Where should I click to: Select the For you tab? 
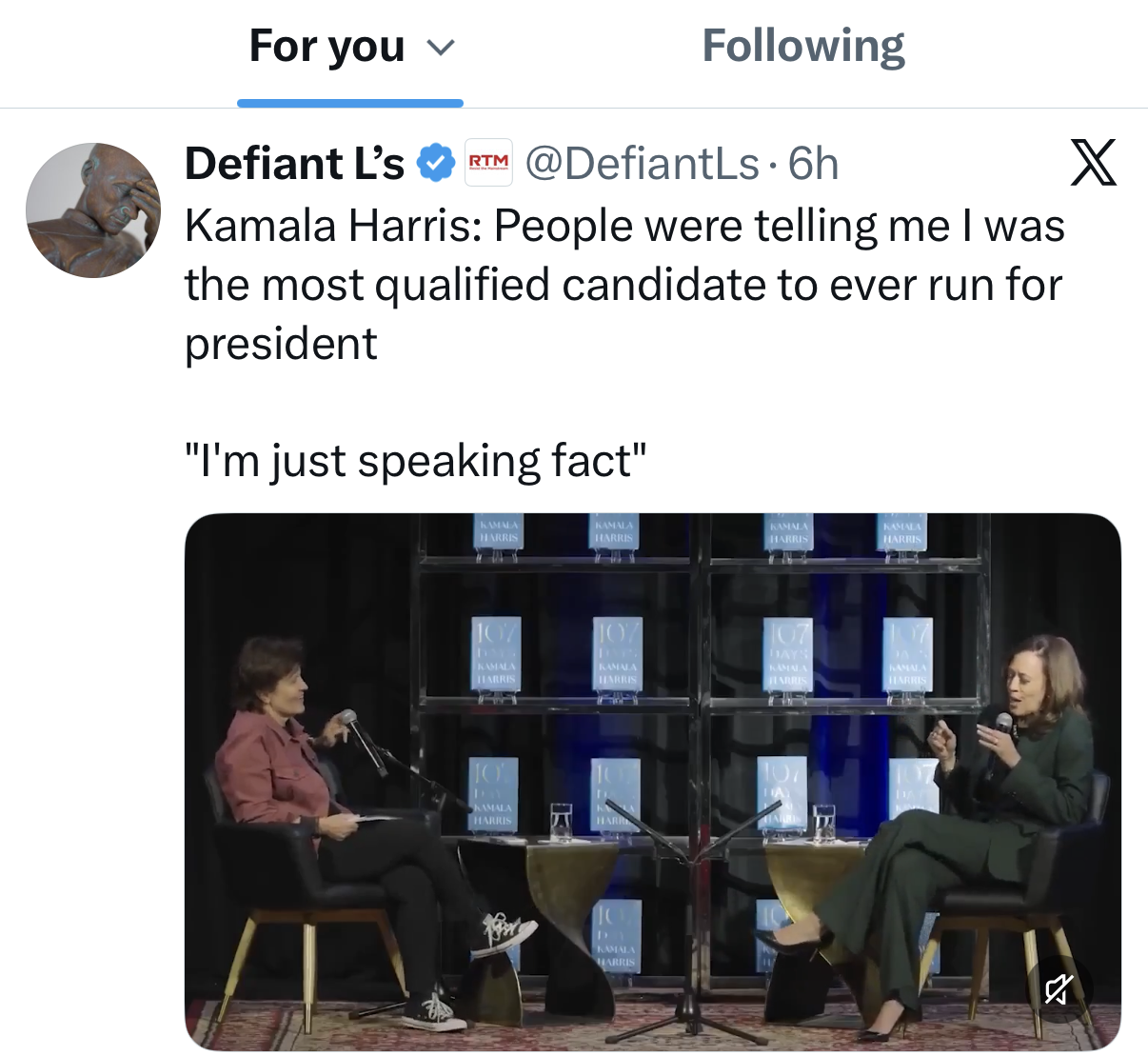tap(327, 47)
